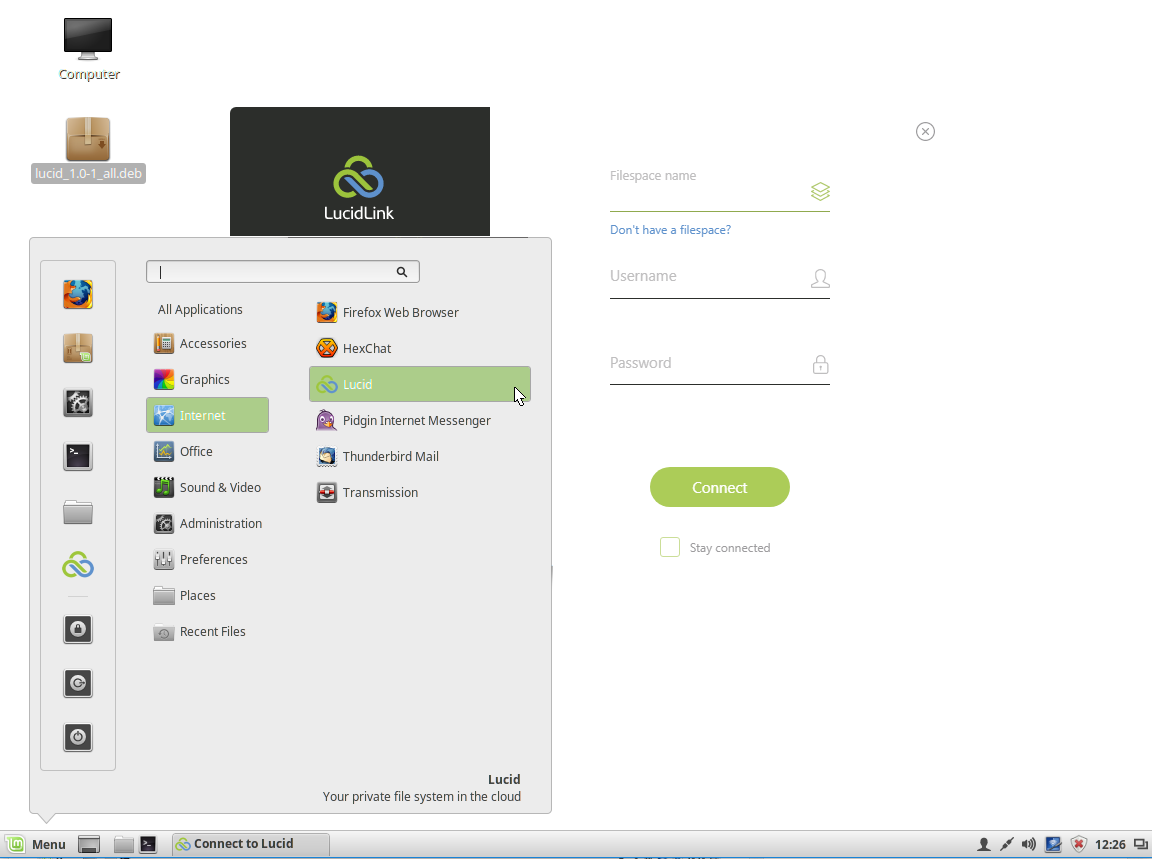Open the Recent Files category

click(208, 632)
